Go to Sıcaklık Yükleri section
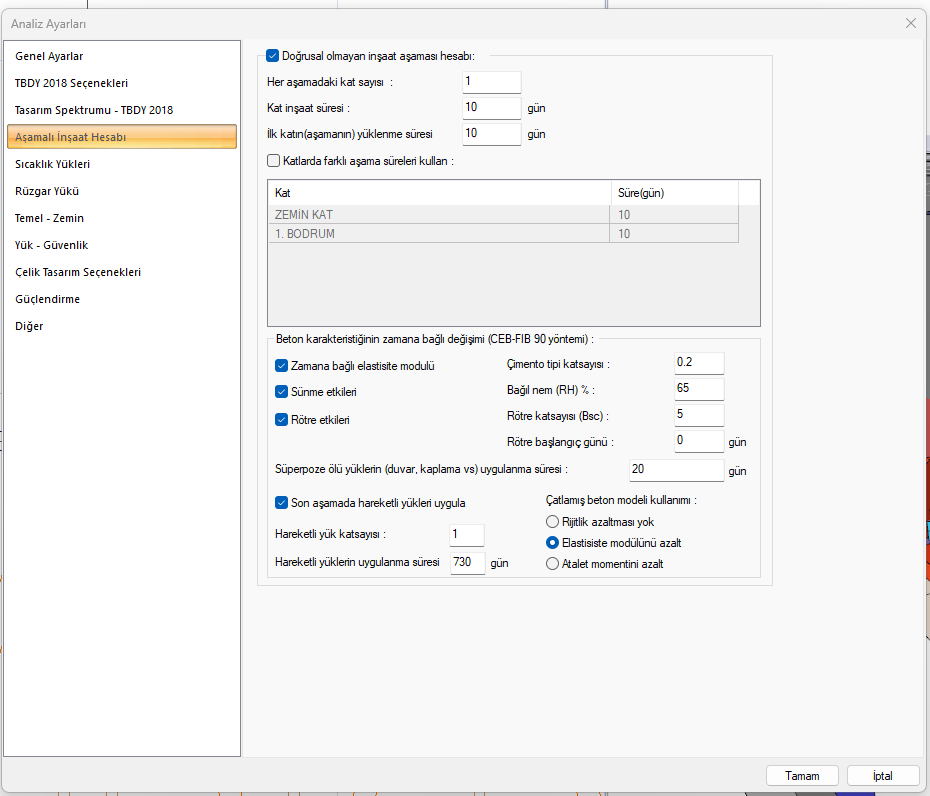Viewport: 930px width, 796px height. coord(53,164)
